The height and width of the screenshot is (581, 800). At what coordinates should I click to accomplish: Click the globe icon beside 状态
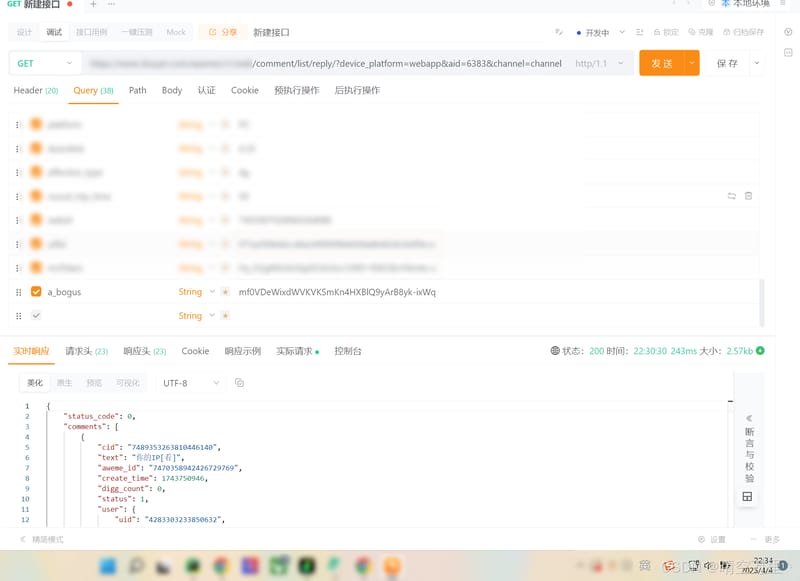pyautogui.click(x=555, y=350)
